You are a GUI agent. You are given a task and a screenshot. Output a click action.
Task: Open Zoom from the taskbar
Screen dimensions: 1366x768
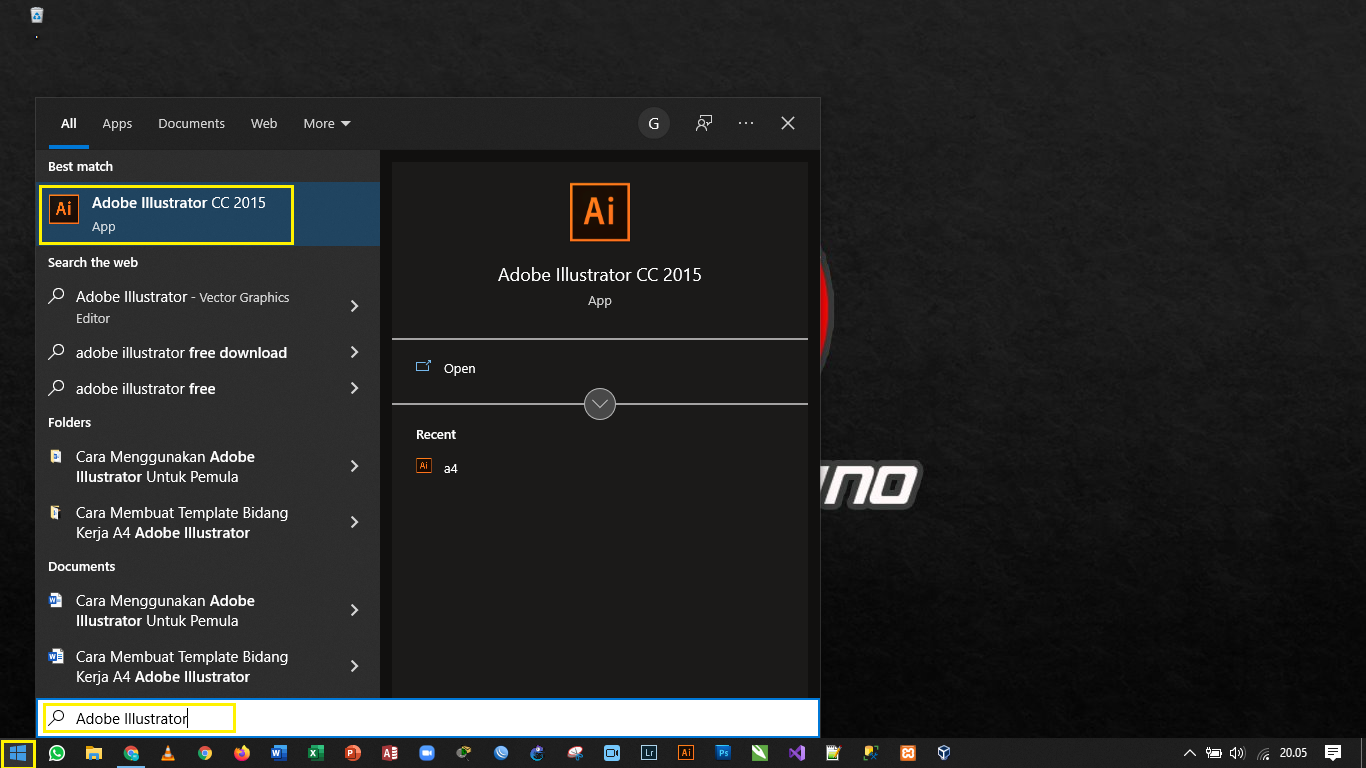click(426, 753)
